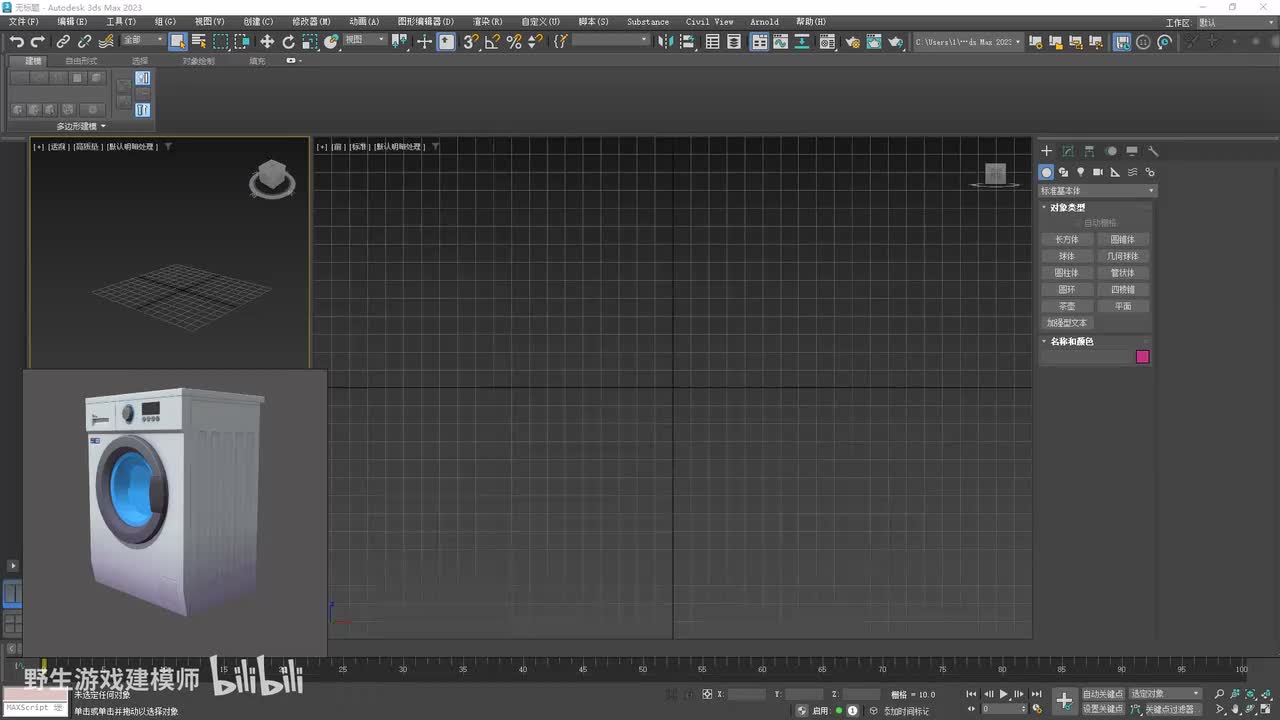
Task: Toggle Auto Key mode (自动关键点)
Action: [1102, 694]
